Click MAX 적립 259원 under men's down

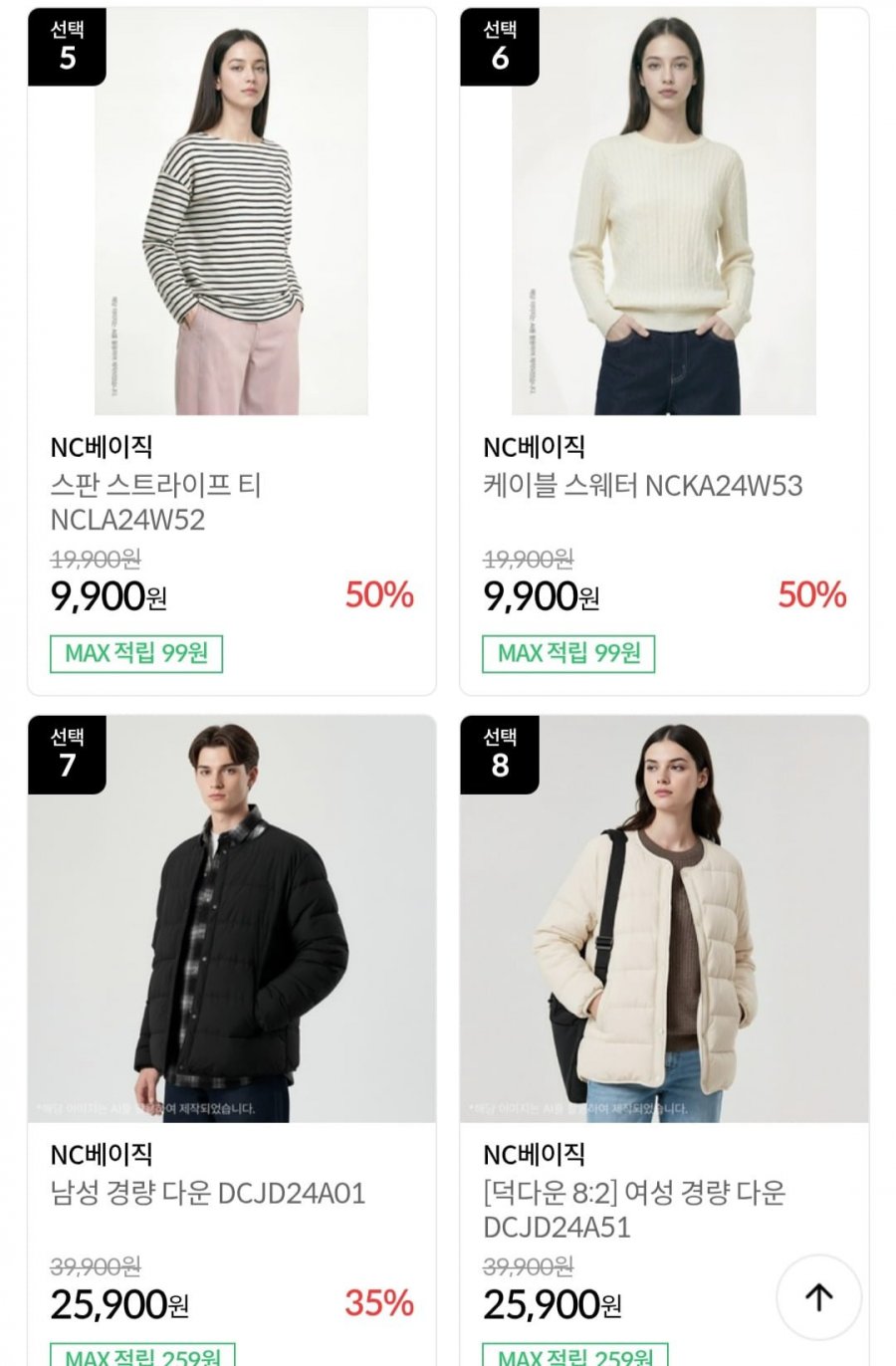click(x=142, y=1355)
